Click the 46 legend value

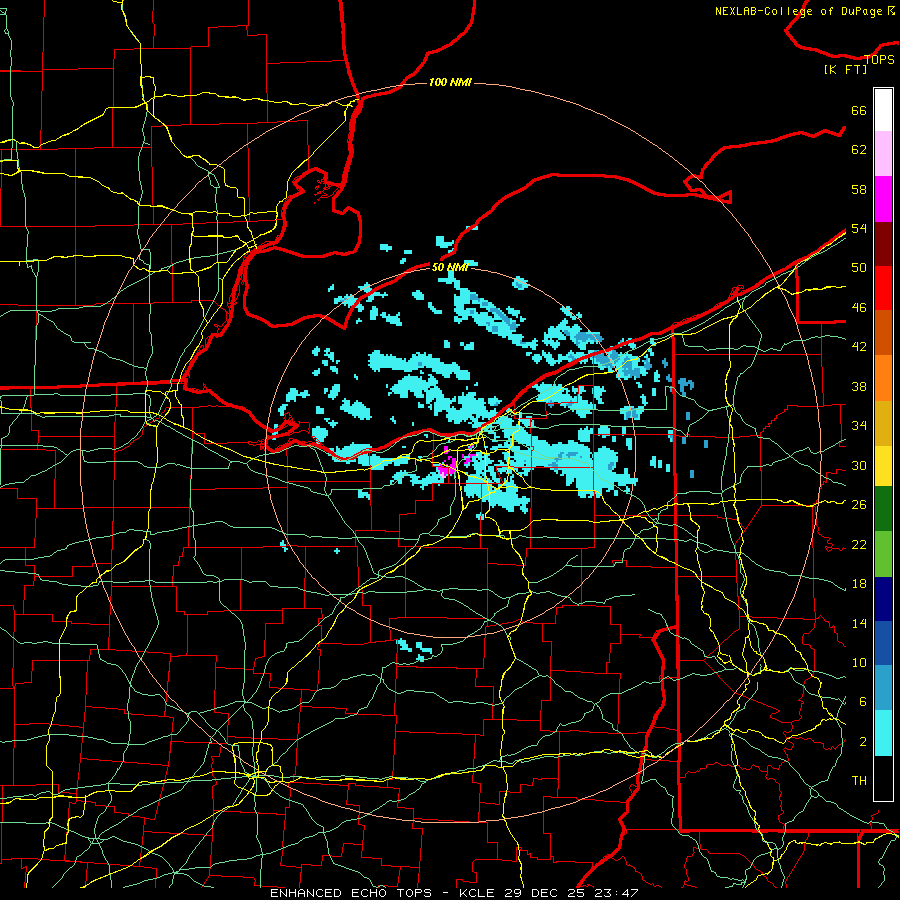859,308
